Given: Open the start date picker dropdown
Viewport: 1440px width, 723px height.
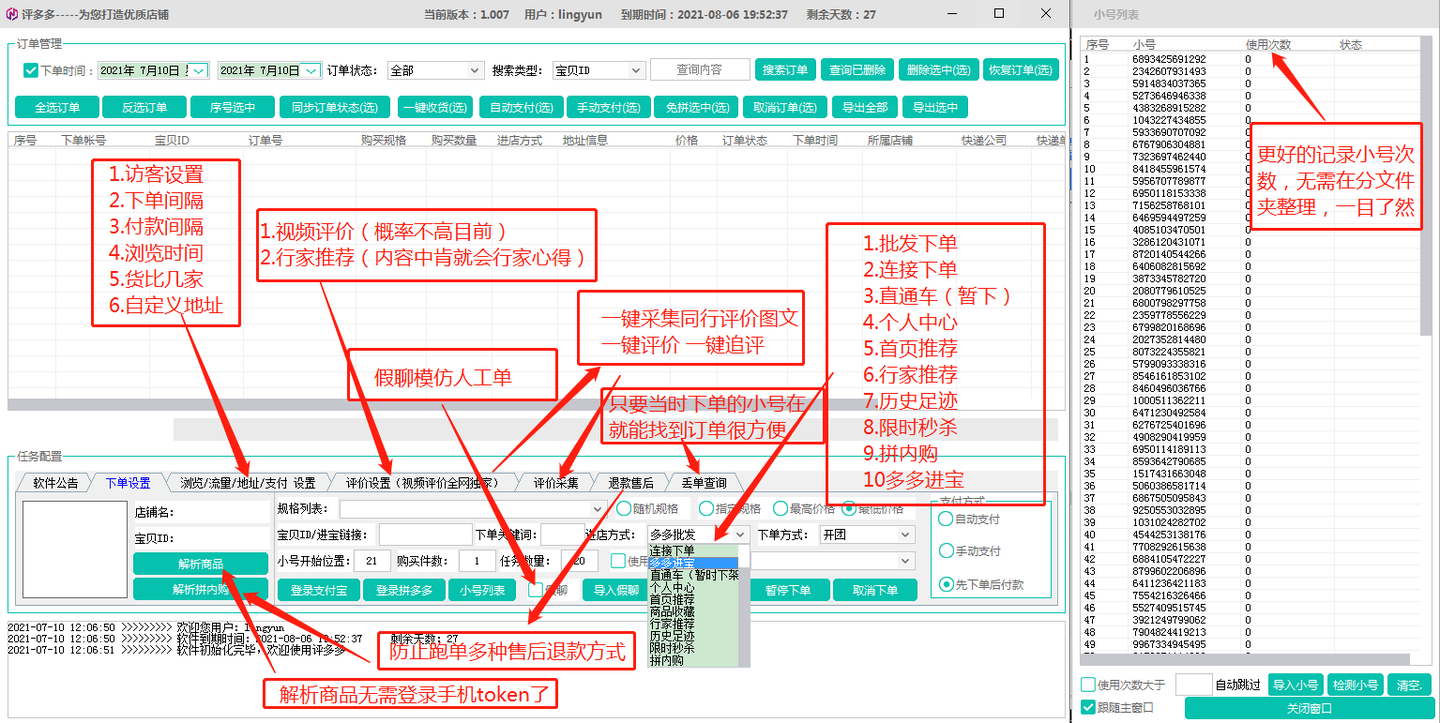Looking at the screenshot, I should 199,71.
